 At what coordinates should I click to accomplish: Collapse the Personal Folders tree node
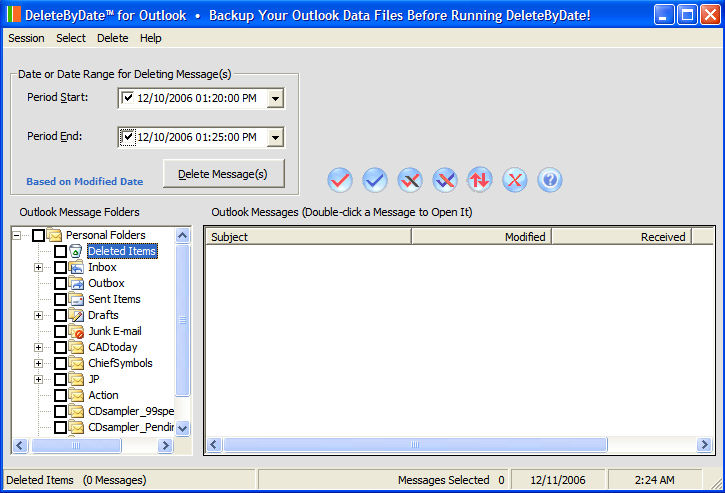(17, 235)
